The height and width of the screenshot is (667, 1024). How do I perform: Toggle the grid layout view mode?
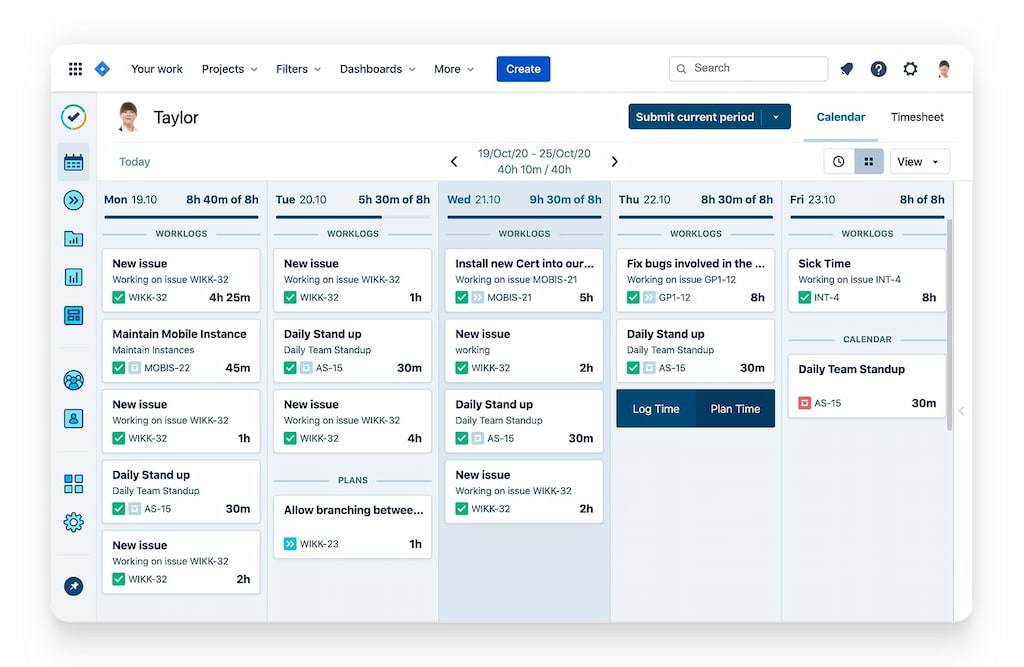[x=866, y=161]
